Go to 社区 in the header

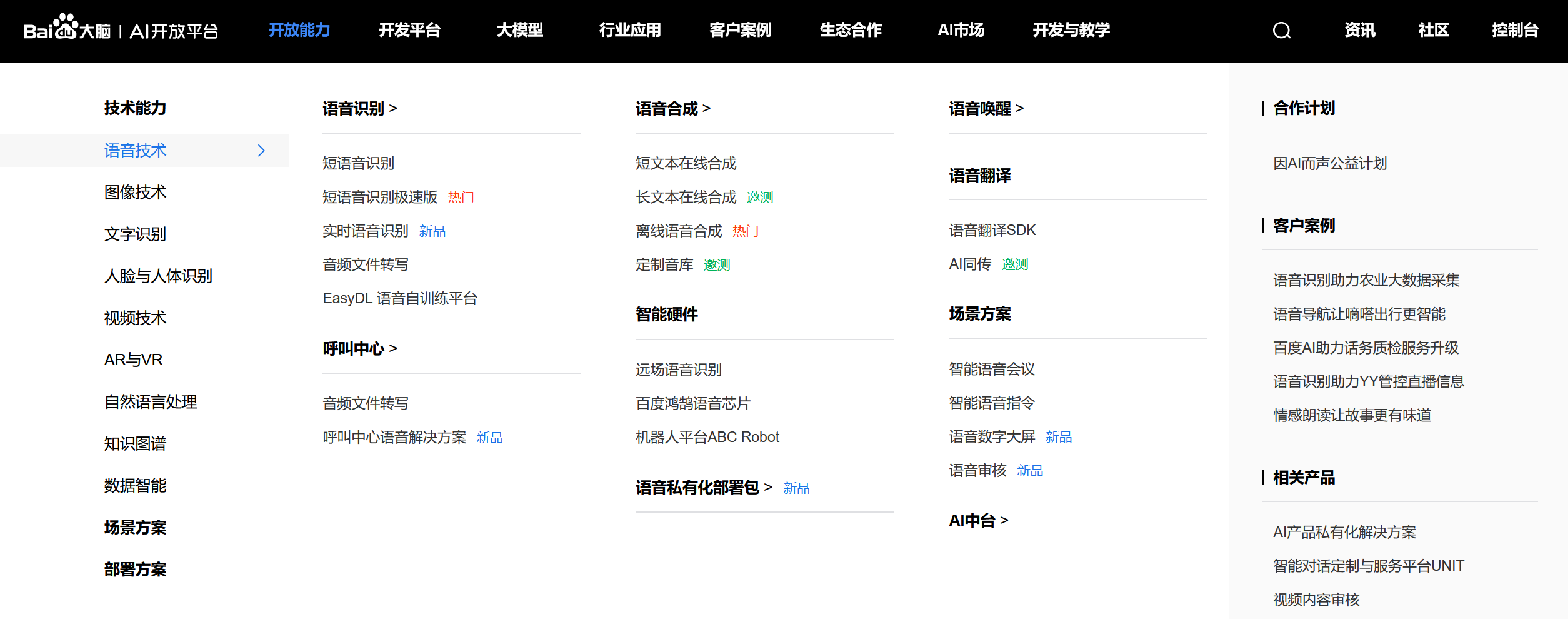(1434, 30)
